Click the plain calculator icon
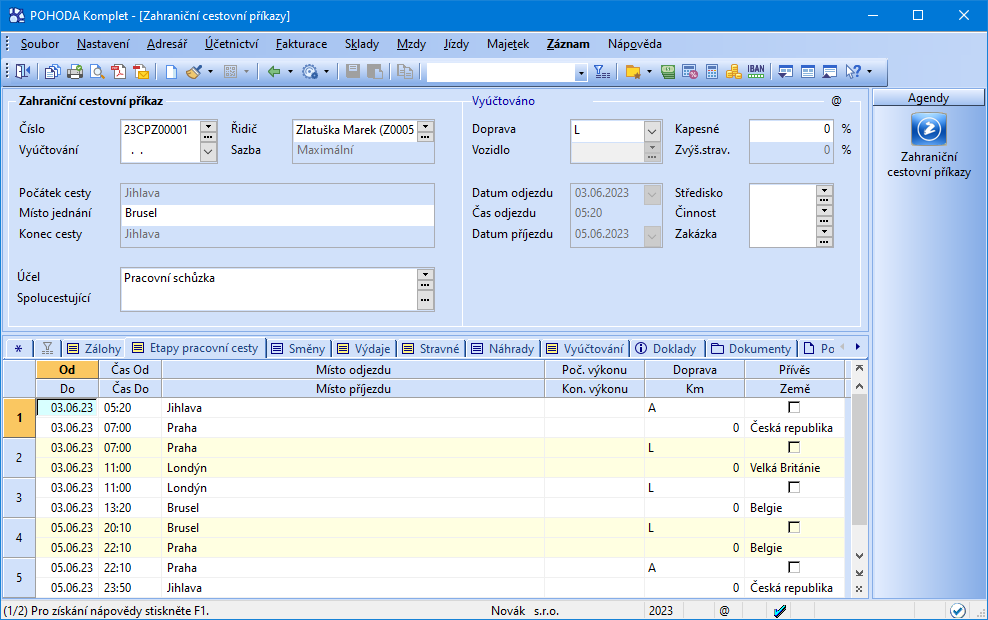The image size is (988, 620). [712, 71]
